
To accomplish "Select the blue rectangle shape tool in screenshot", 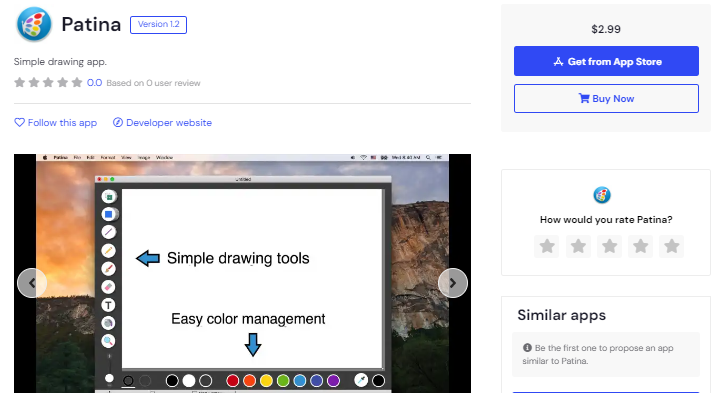I will [x=109, y=214].
